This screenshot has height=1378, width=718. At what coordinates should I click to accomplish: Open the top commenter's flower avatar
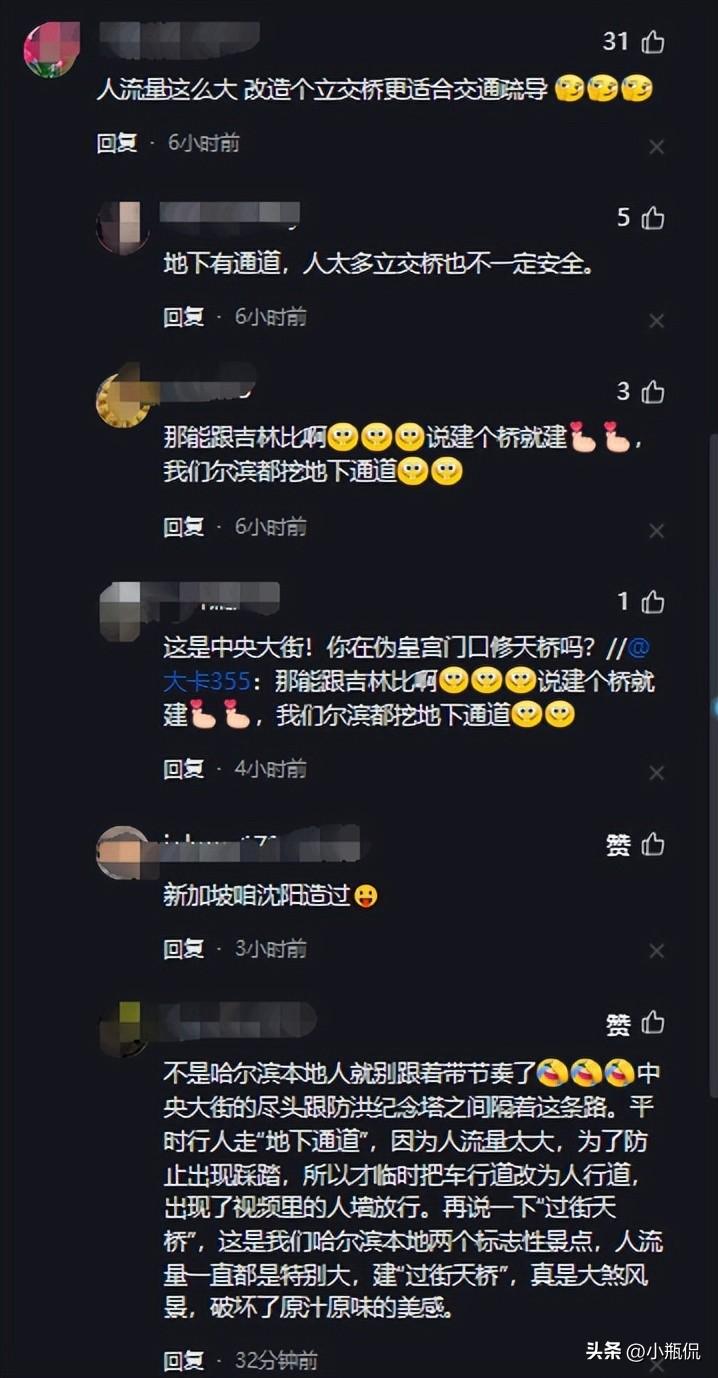coord(52,50)
